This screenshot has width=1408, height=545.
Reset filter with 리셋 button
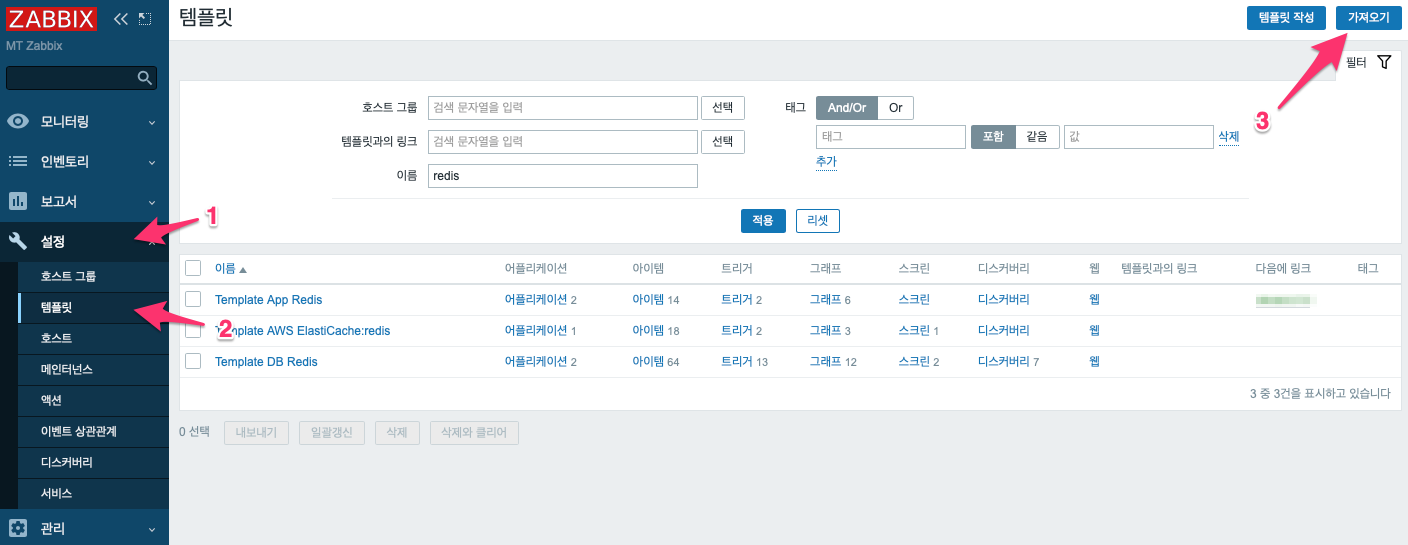click(818, 221)
